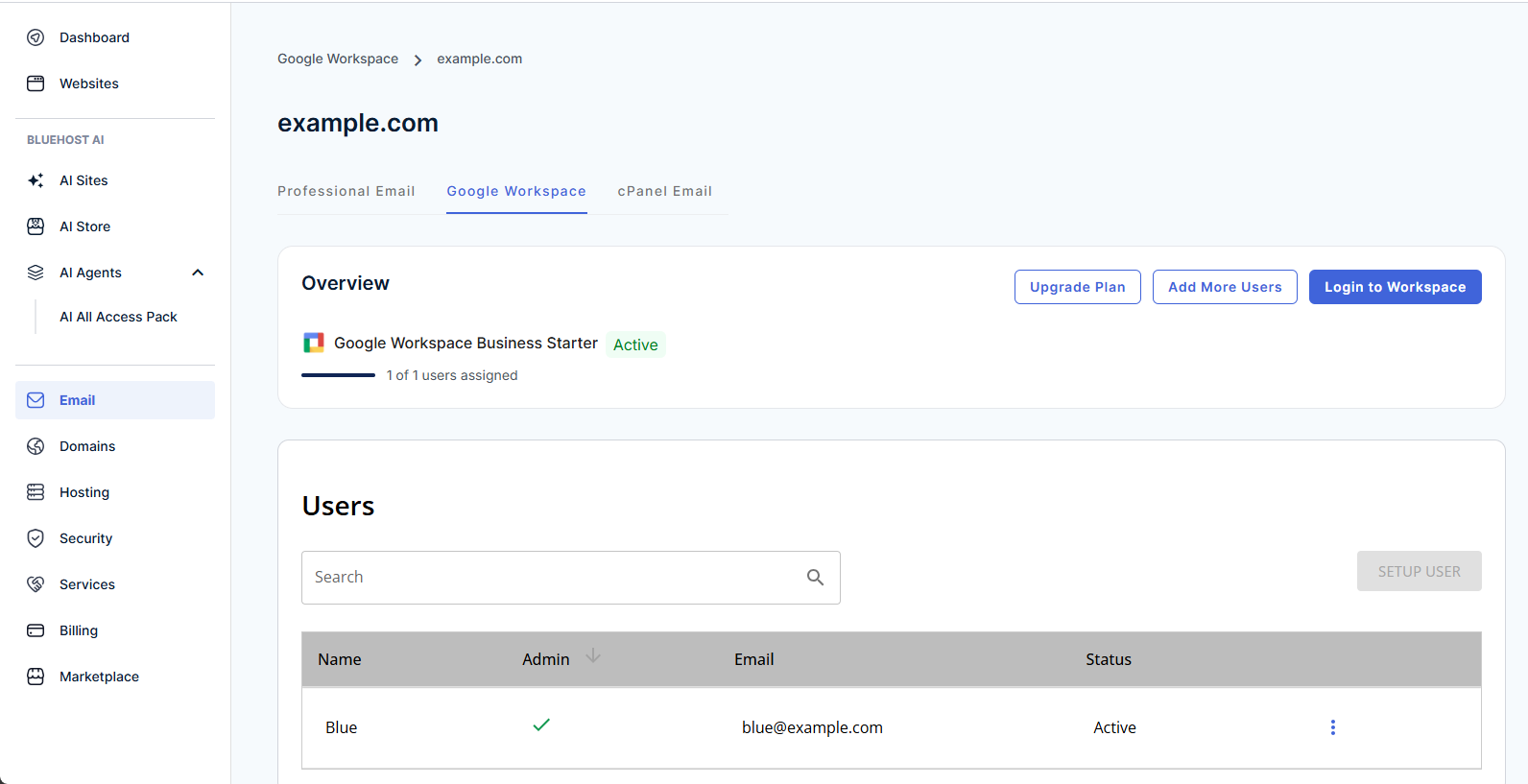Click the Hosting server icon
The height and width of the screenshot is (784, 1528).
pyautogui.click(x=36, y=492)
